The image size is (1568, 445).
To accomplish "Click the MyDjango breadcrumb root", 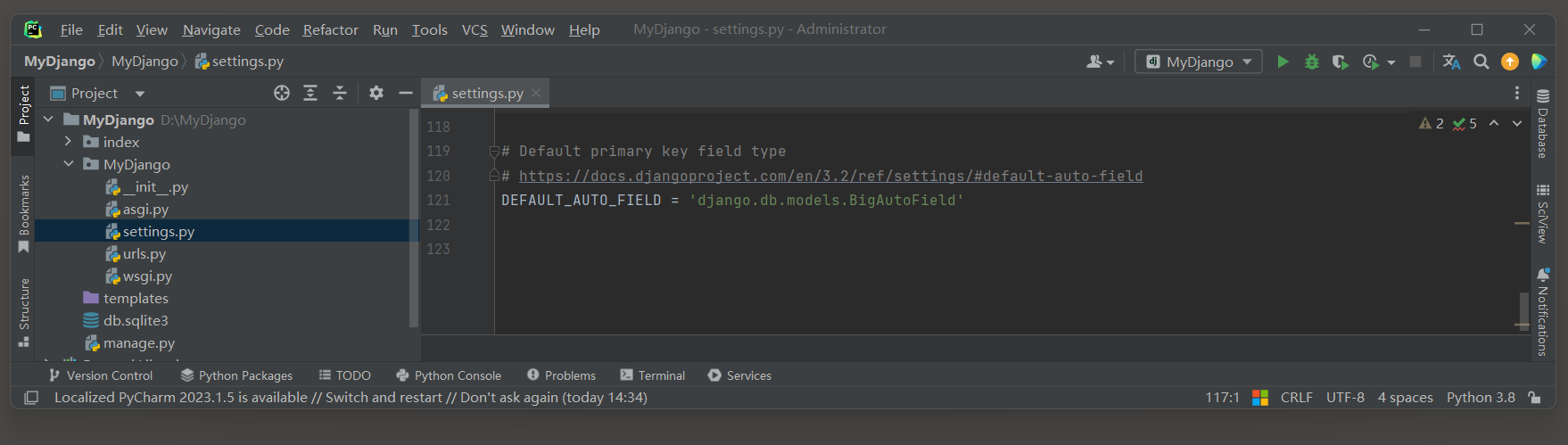I will [x=59, y=62].
